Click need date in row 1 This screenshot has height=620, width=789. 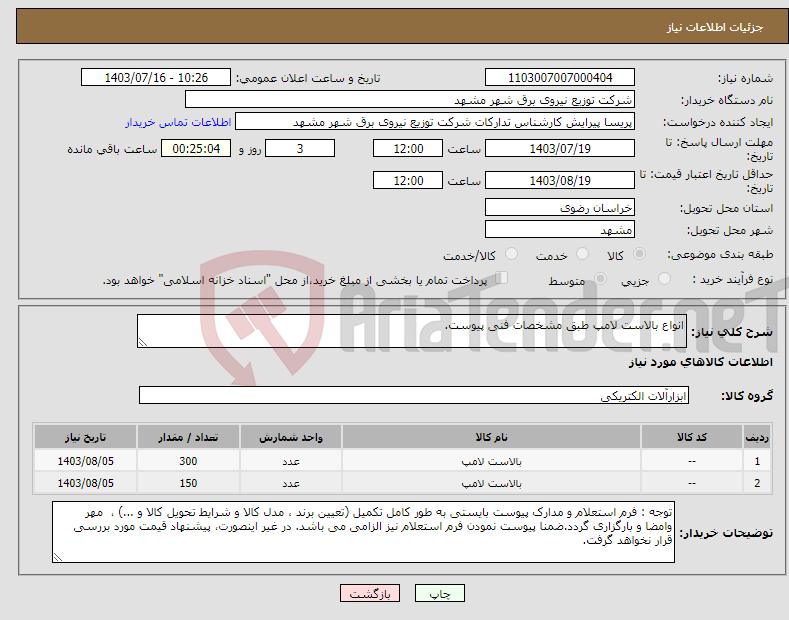click(85, 461)
